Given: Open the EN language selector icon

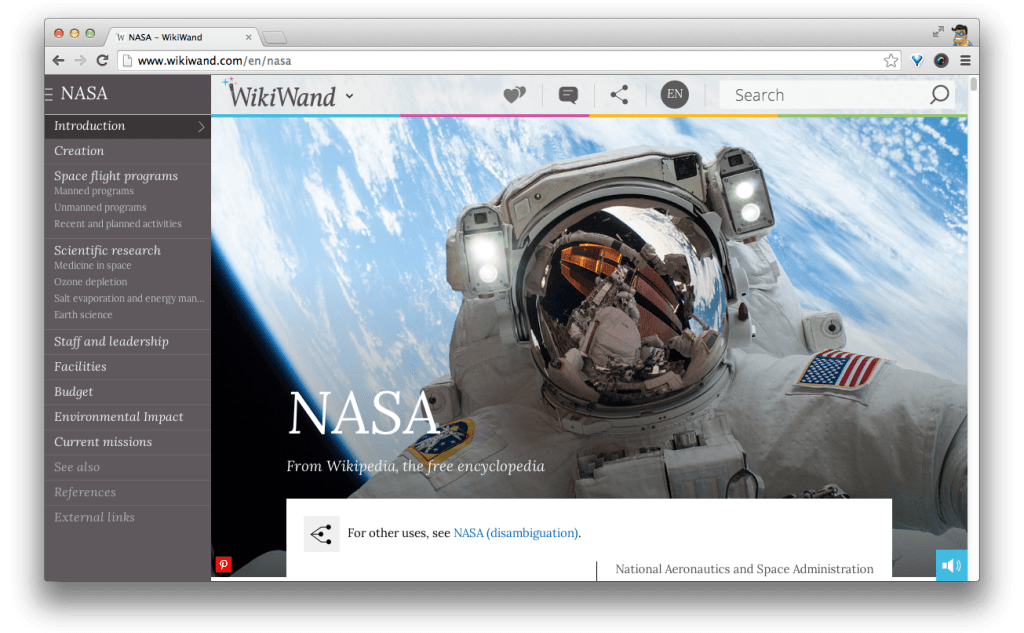Looking at the screenshot, I should tap(674, 94).
